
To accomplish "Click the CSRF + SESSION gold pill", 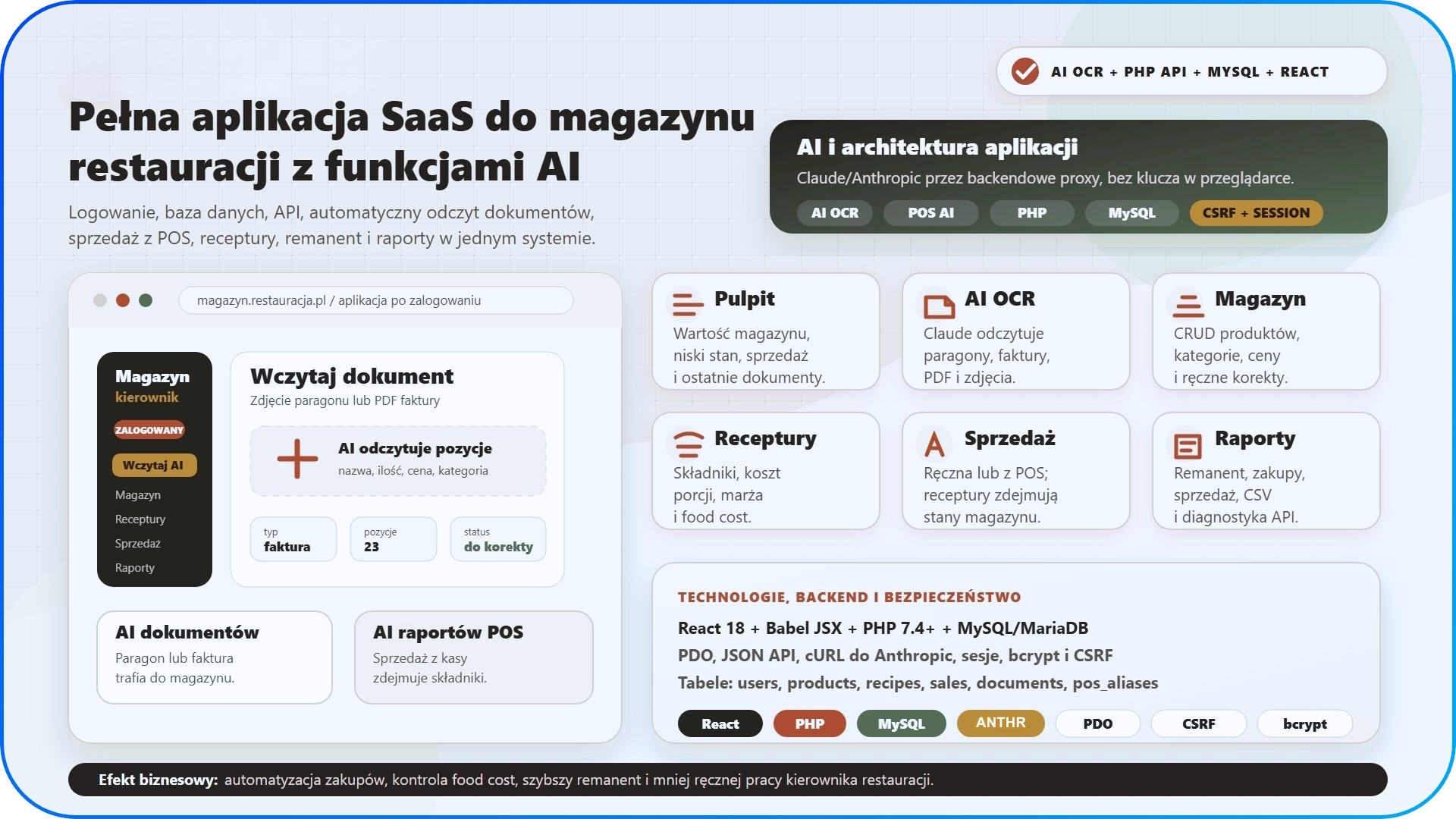I will pos(1257,213).
